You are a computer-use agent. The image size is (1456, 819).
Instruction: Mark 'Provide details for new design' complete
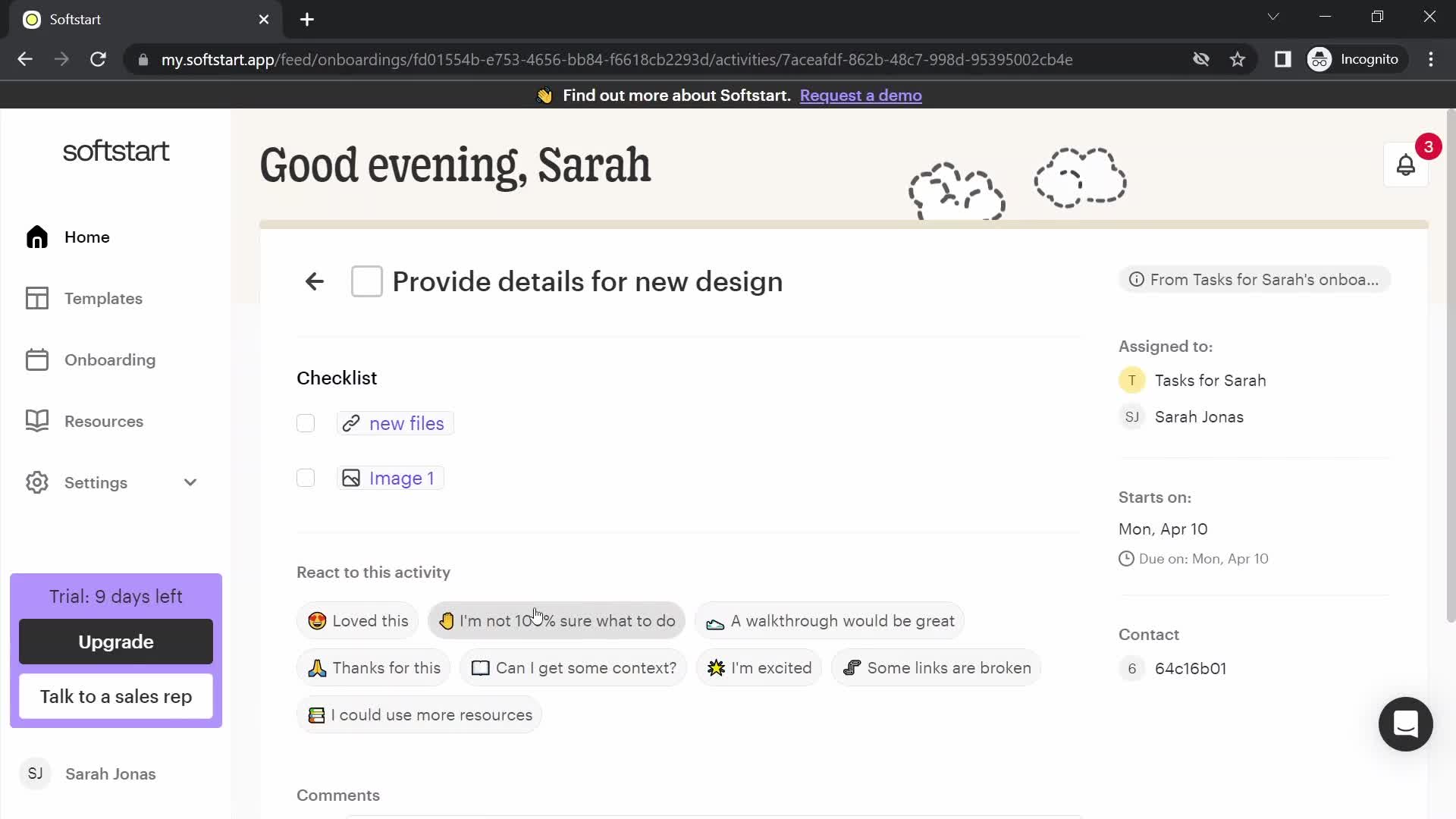[367, 281]
